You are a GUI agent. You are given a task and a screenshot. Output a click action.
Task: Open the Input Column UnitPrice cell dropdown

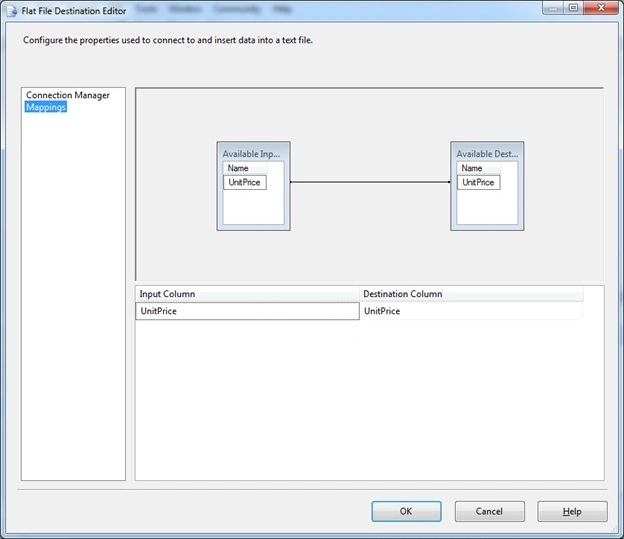click(x=247, y=311)
